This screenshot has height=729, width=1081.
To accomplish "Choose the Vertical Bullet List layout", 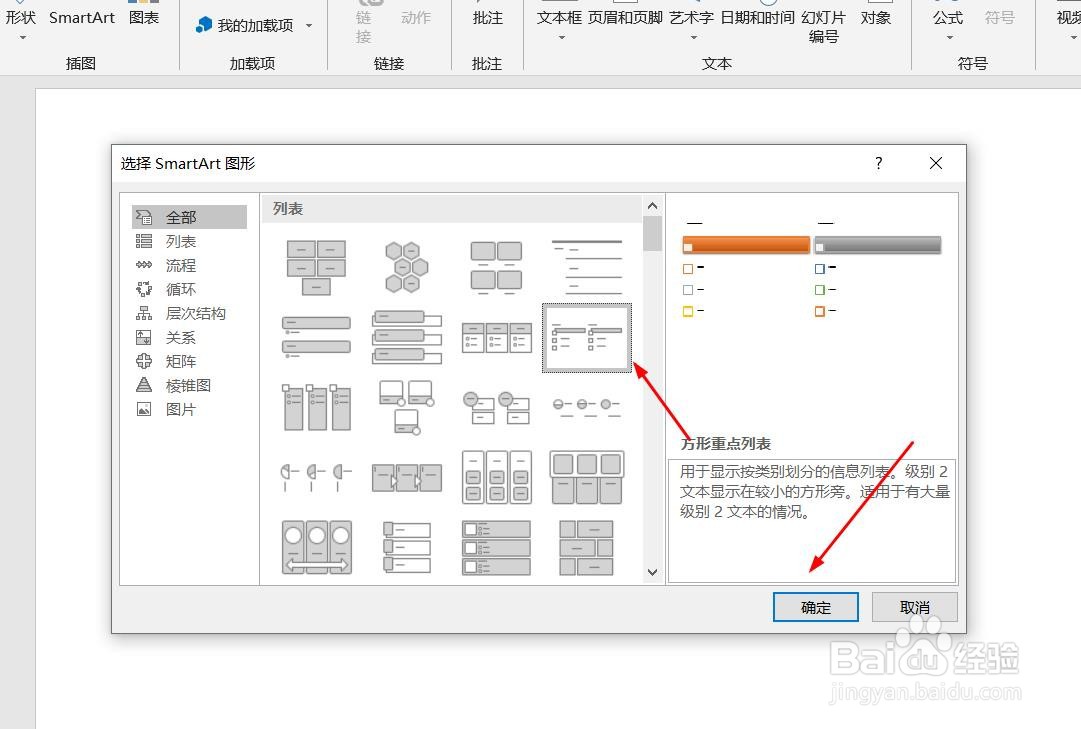I will (316, 338).
